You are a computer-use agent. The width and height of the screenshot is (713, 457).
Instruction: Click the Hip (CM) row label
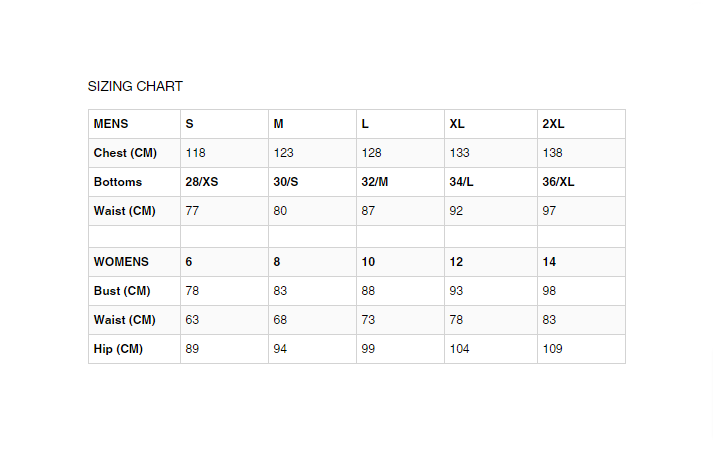[118, 349]
